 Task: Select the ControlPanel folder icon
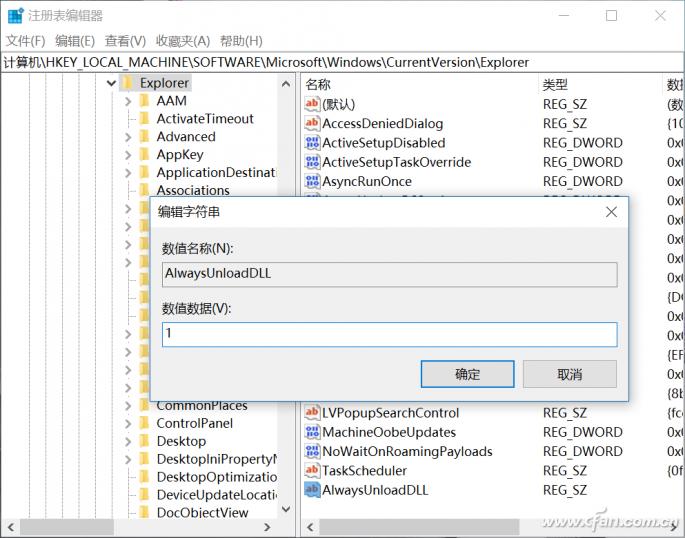(x=144, y=423)
